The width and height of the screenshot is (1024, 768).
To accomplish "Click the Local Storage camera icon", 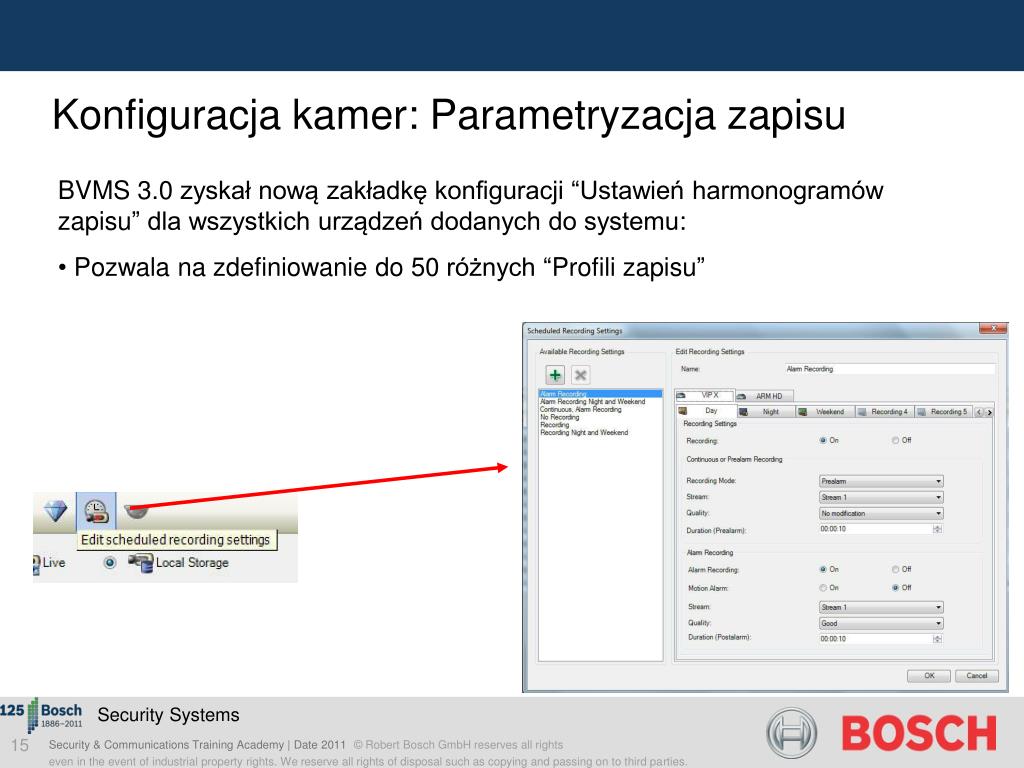I will [140, 562].
